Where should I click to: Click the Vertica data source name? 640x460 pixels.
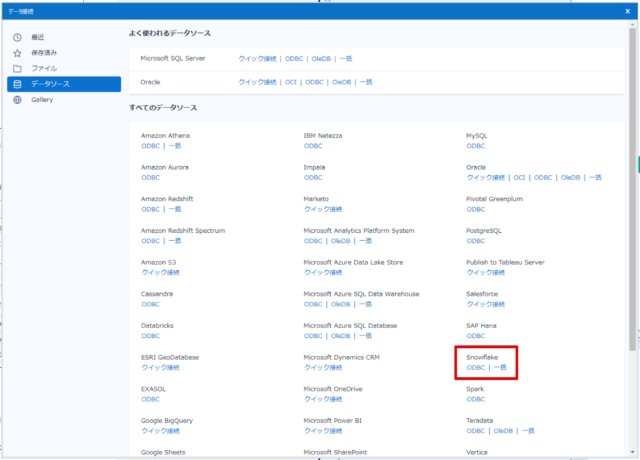[x=477, y=452]
